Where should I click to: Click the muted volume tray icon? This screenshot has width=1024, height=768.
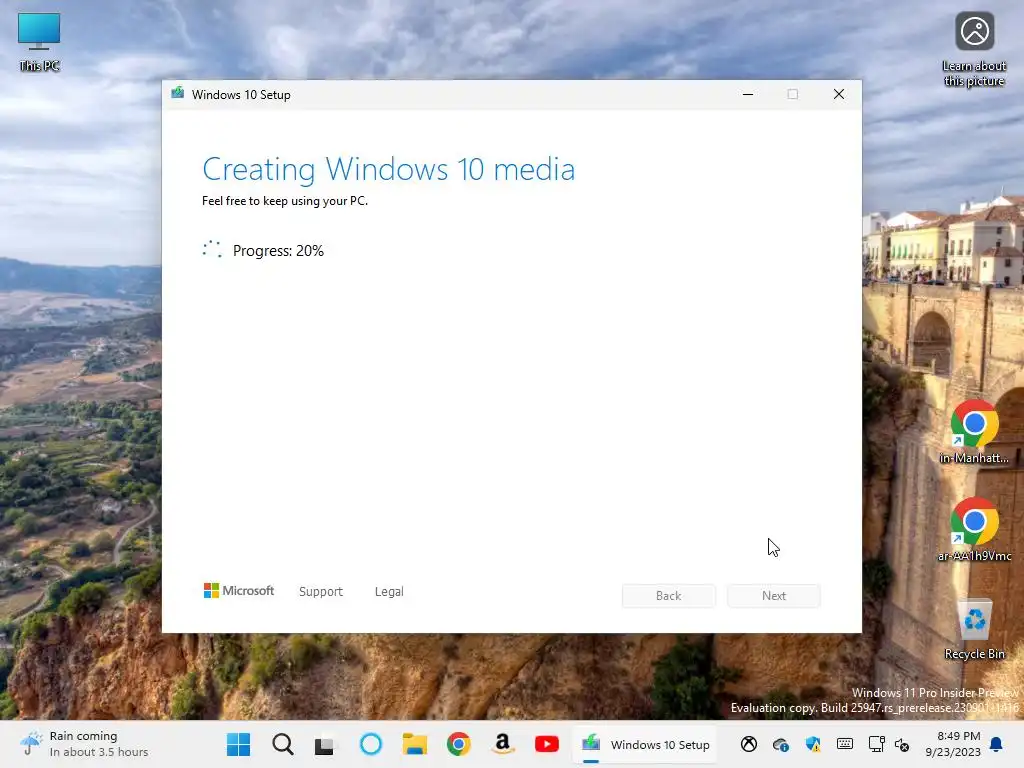point(902,744)
